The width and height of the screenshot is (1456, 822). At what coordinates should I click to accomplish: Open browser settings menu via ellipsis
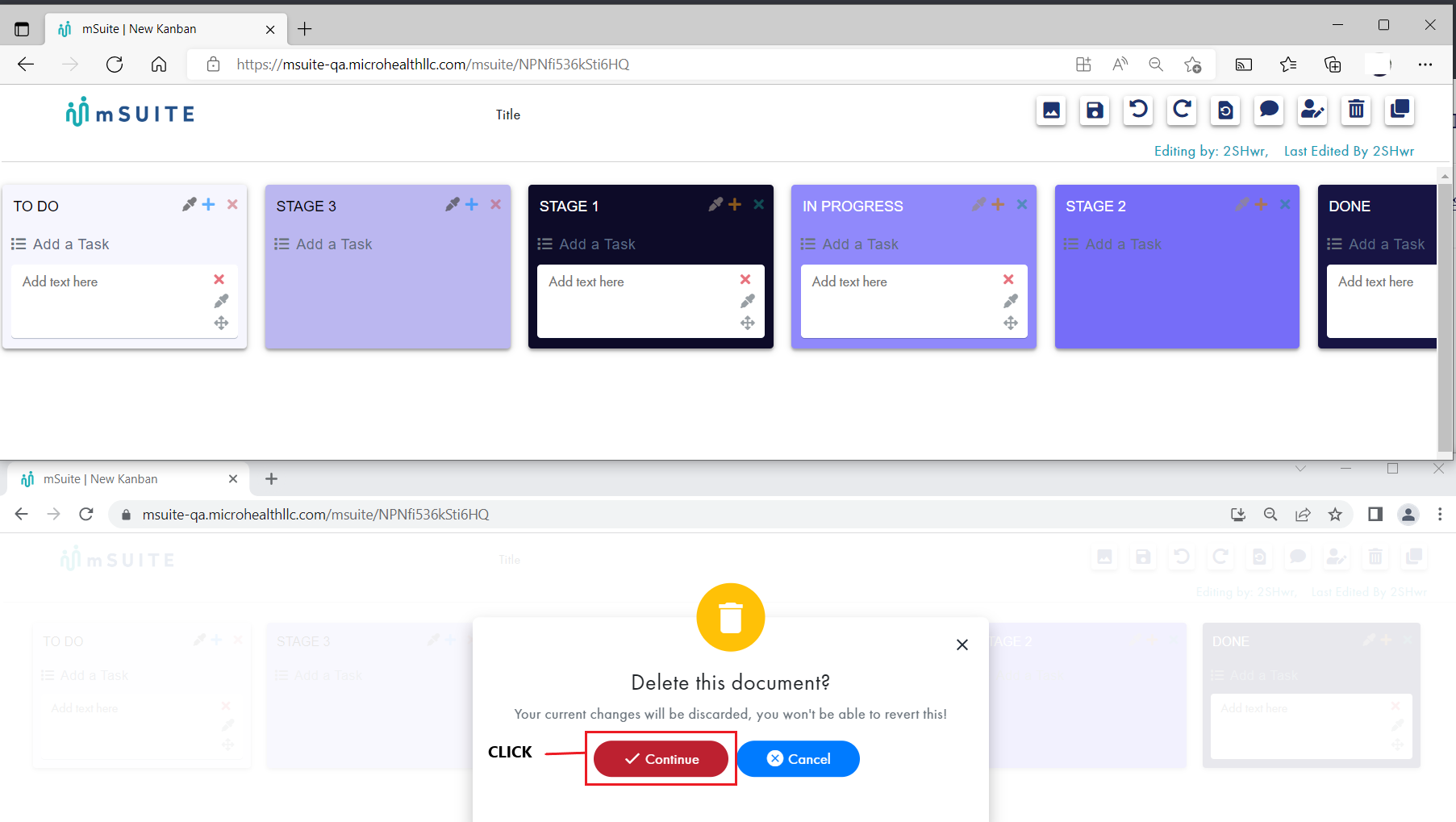1425,65
